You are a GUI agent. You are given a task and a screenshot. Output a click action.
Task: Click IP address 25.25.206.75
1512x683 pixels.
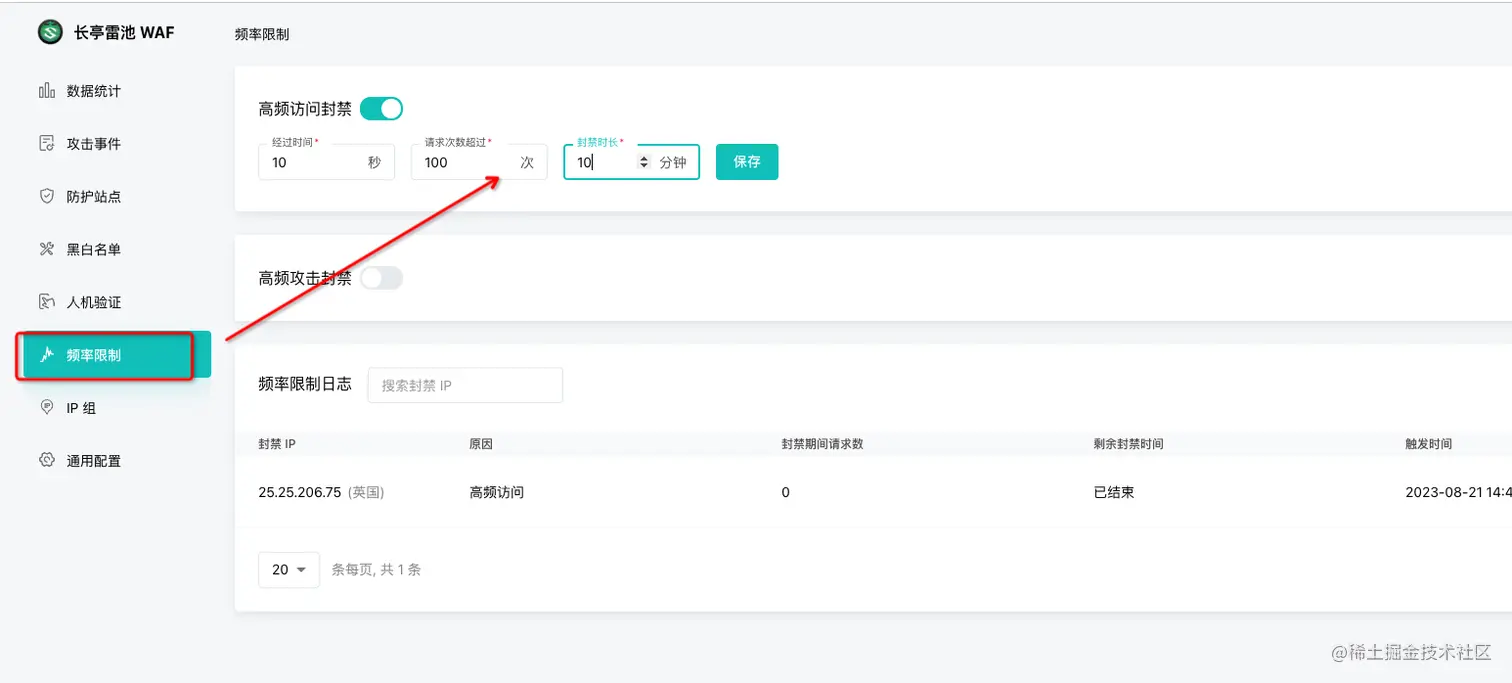[300, 493]
